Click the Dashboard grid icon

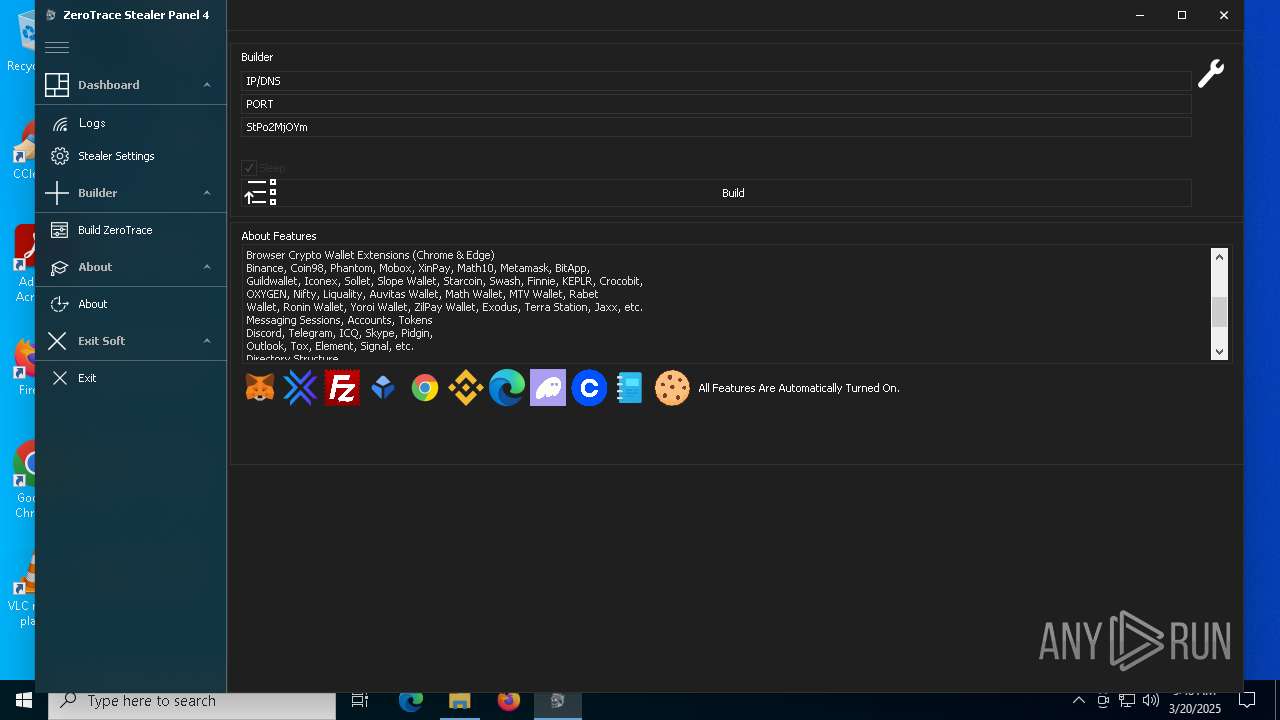pyautogui.click(x=57, y=85)
